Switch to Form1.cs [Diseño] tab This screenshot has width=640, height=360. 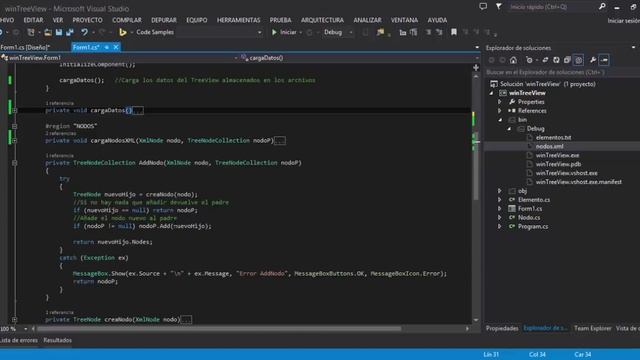[25, 47]
